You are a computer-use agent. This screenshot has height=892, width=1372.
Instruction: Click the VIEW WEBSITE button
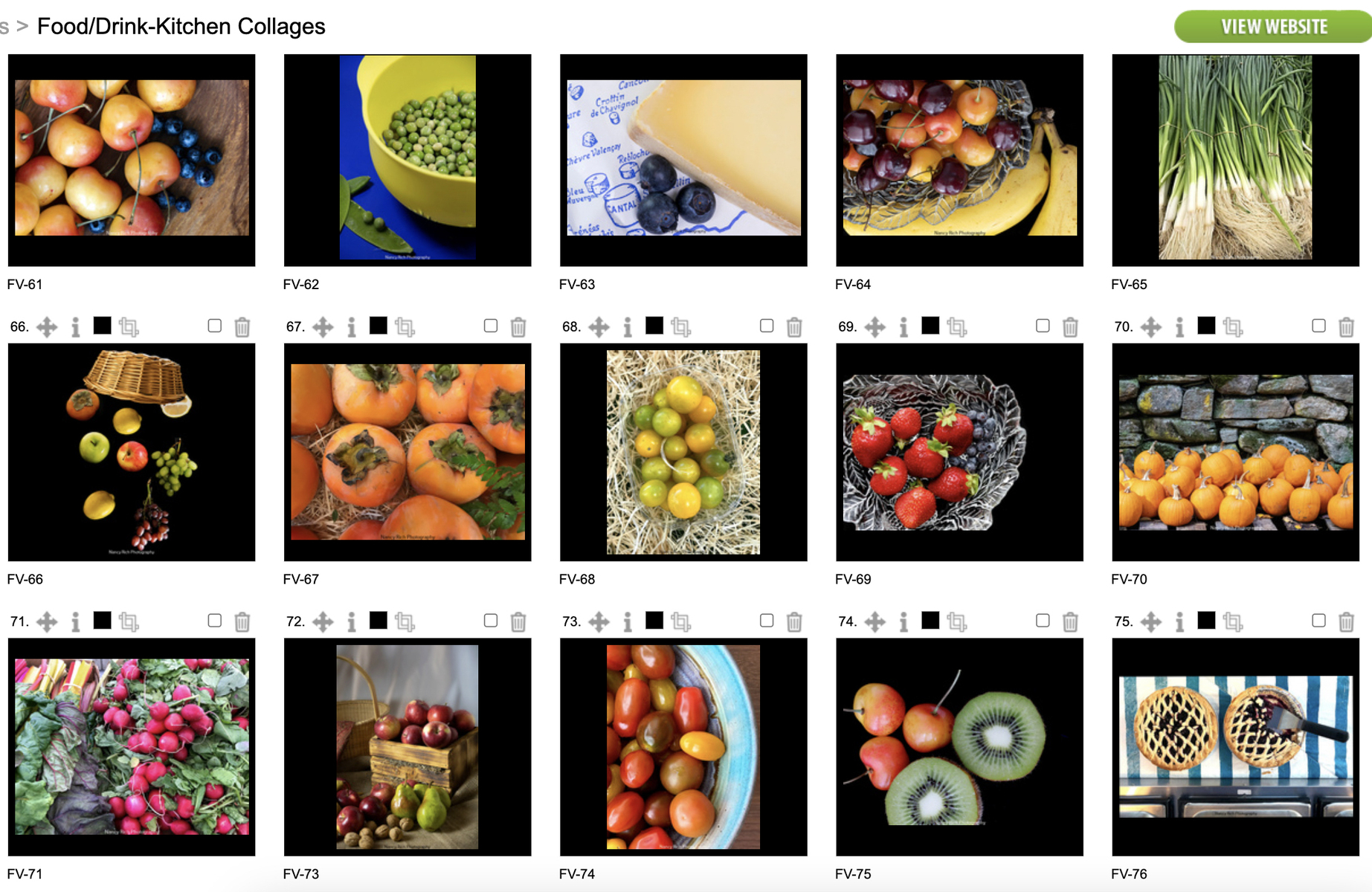(x=1273, y=27)
